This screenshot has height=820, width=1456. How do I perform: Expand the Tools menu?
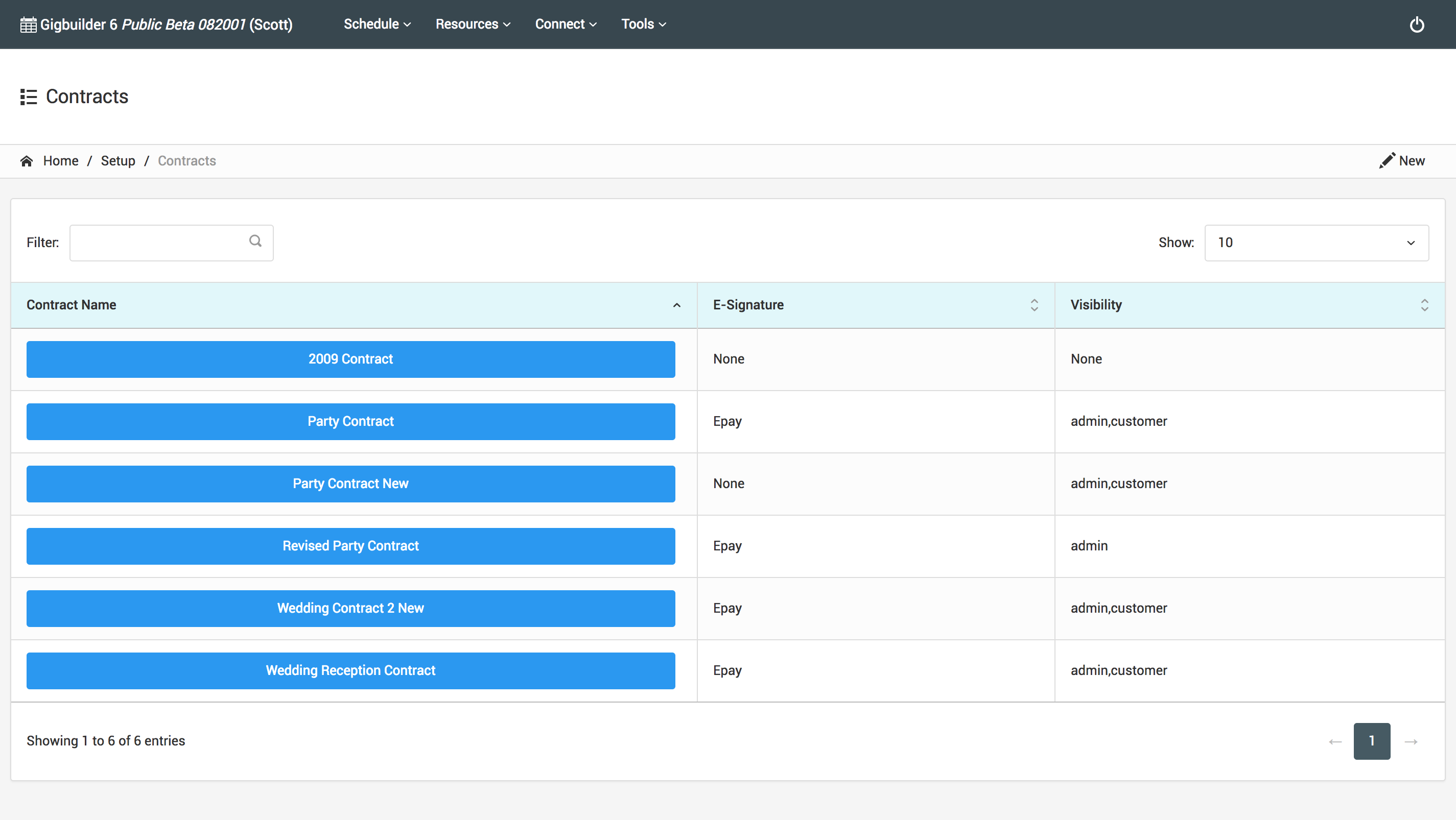pyautogui.click(x=643, y=25)
